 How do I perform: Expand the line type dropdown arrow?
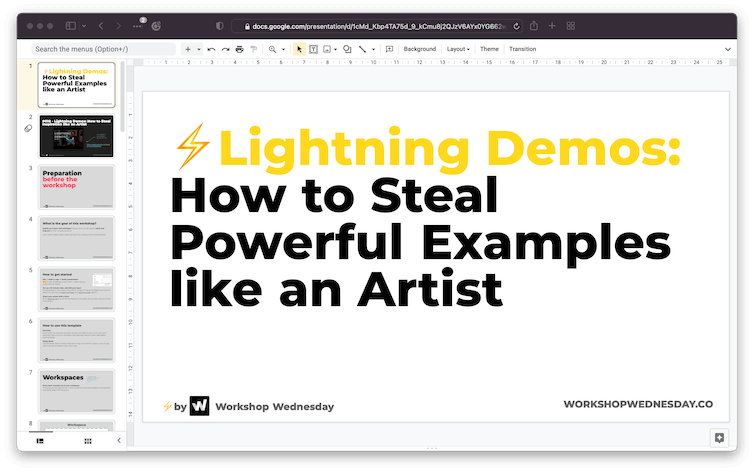pos(374,49)
